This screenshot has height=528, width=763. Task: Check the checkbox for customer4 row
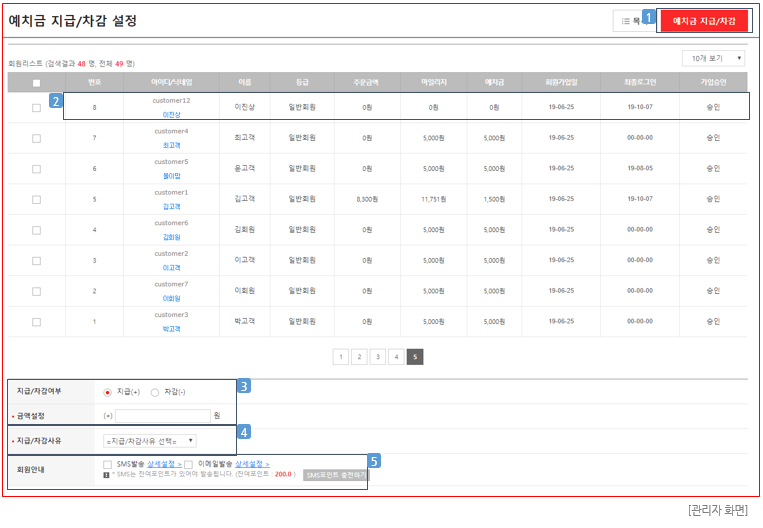click(36, 138)
